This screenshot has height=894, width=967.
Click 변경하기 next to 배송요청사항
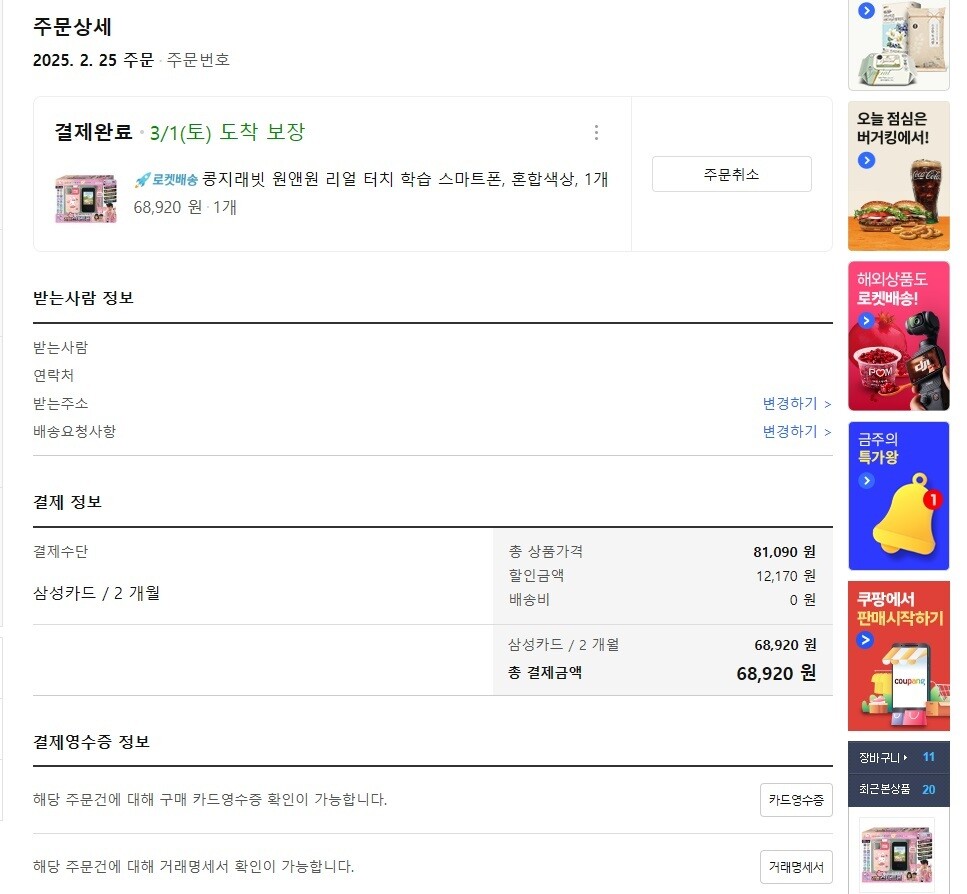tap(796, 432)
